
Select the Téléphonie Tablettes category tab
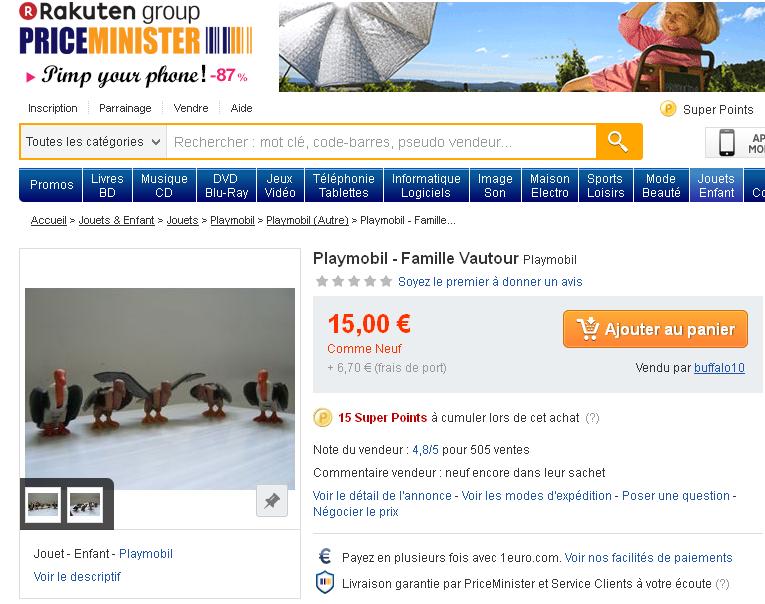343,185
